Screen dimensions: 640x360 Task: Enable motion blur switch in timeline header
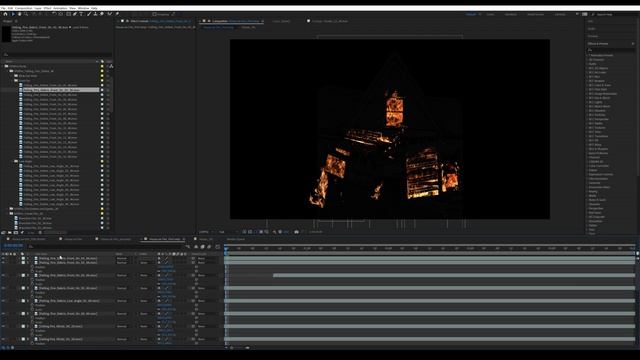pos(209,247)
